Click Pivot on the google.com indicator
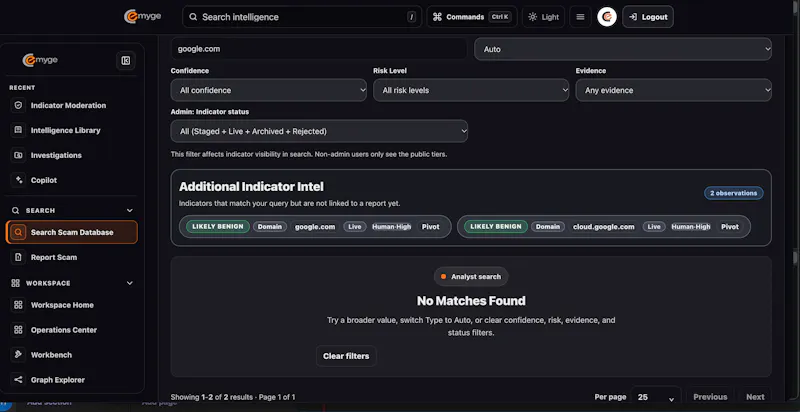The width and height of the screenshot is (800, 412). [x=431, y=227]
